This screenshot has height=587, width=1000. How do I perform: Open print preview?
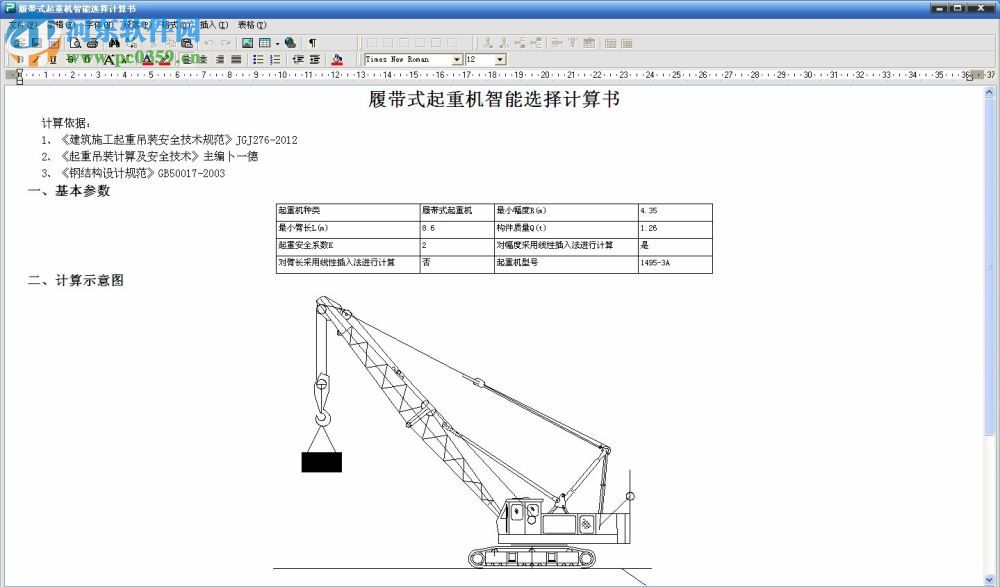click(75, 42)
